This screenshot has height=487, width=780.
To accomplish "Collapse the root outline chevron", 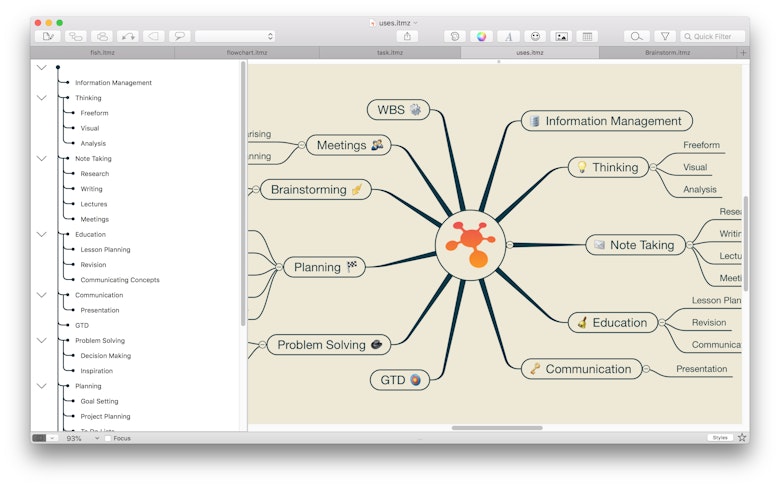I will pyautogui.click(x=42, y=68).
